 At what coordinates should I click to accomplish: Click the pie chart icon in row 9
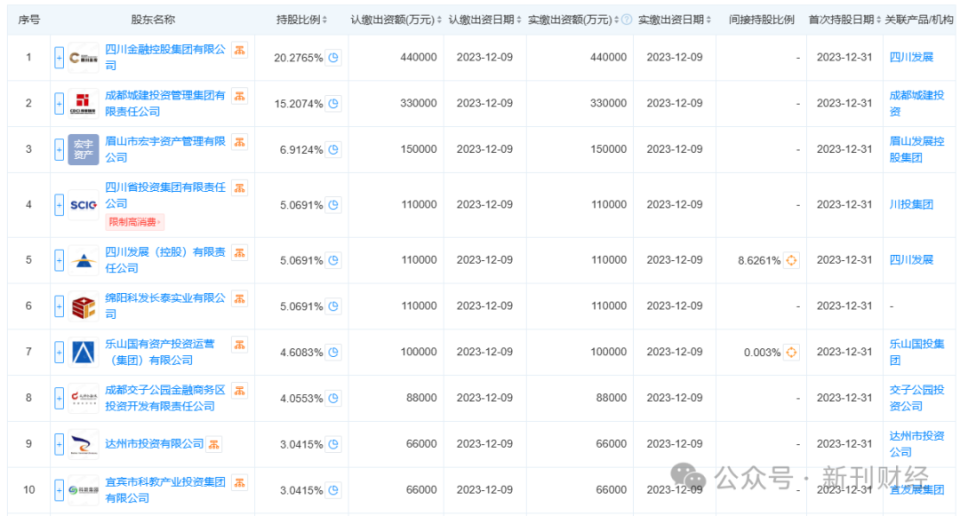(x=333, y=444)
